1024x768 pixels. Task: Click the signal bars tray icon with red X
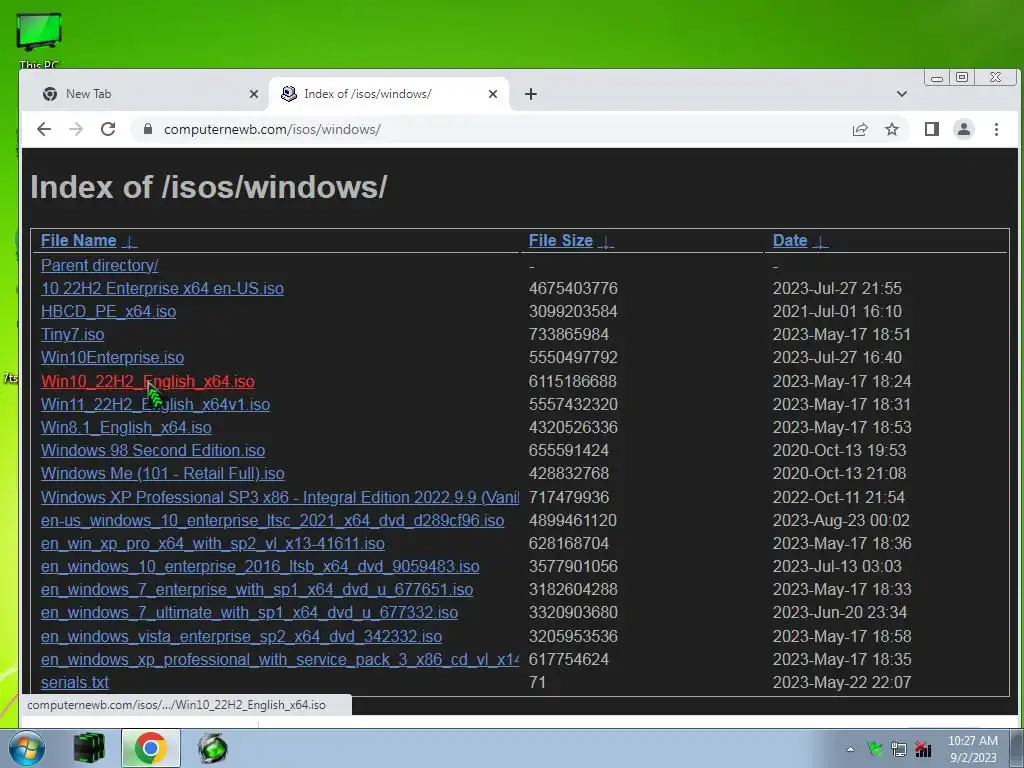(923, 749)
